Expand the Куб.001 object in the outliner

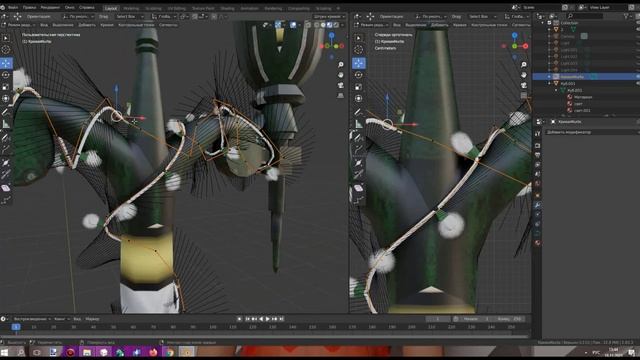pos(549,83)
